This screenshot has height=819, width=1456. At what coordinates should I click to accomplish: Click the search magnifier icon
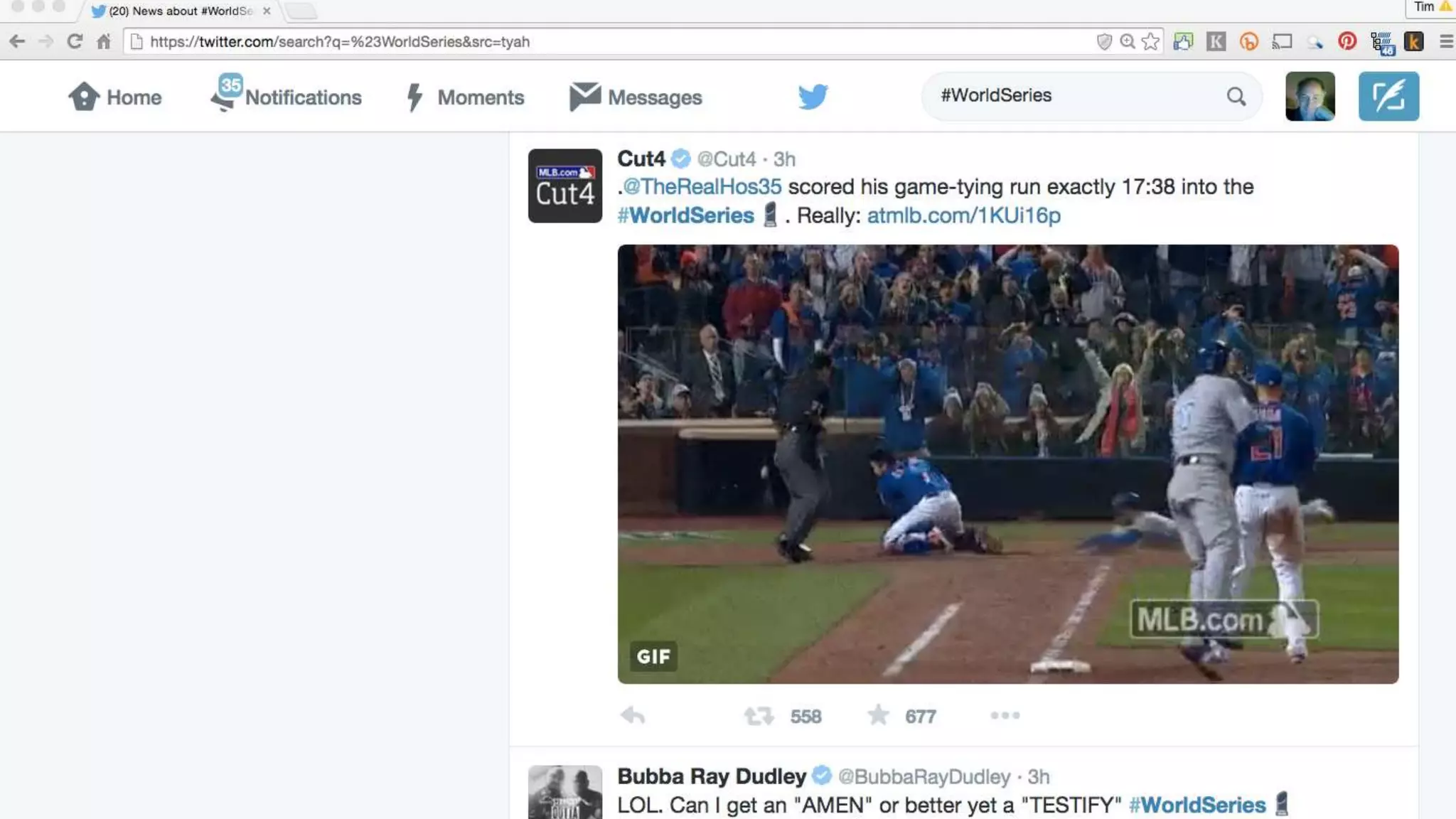(1236, 96)
